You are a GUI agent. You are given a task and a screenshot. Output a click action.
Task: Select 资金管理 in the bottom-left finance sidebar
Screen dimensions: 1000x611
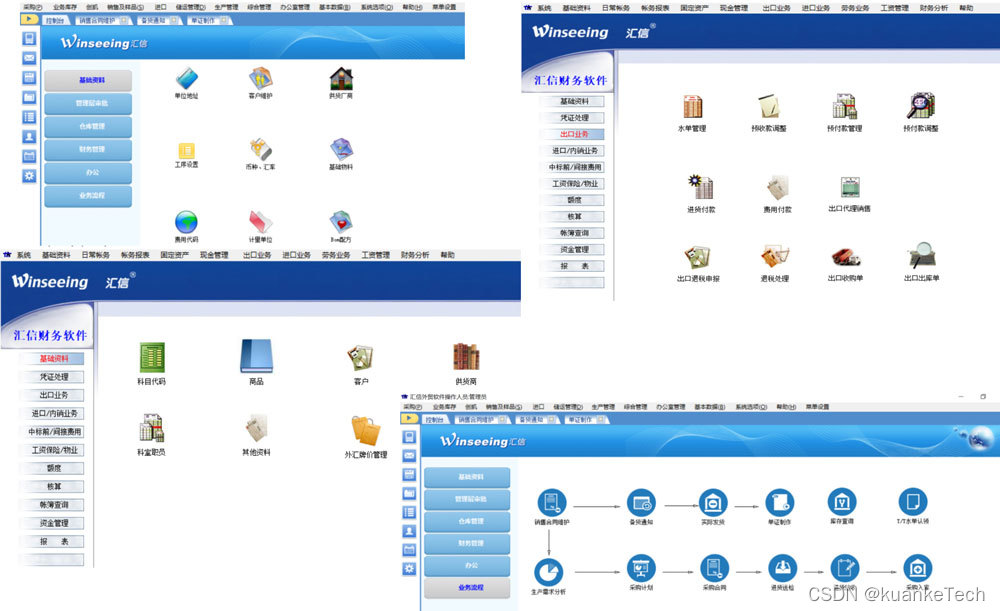(54, 523)
